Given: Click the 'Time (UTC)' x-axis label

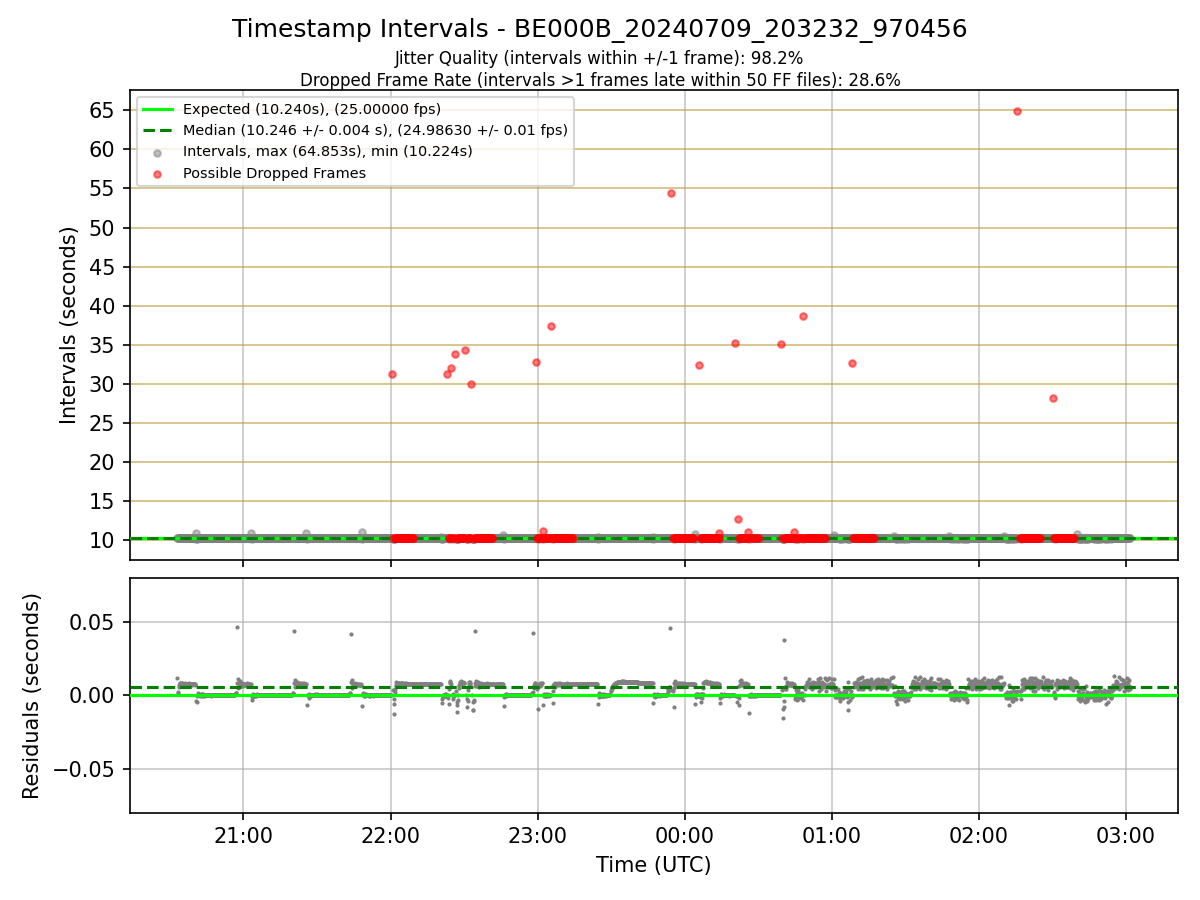Looking at the screenshot, I should click(x=653, y=865).
